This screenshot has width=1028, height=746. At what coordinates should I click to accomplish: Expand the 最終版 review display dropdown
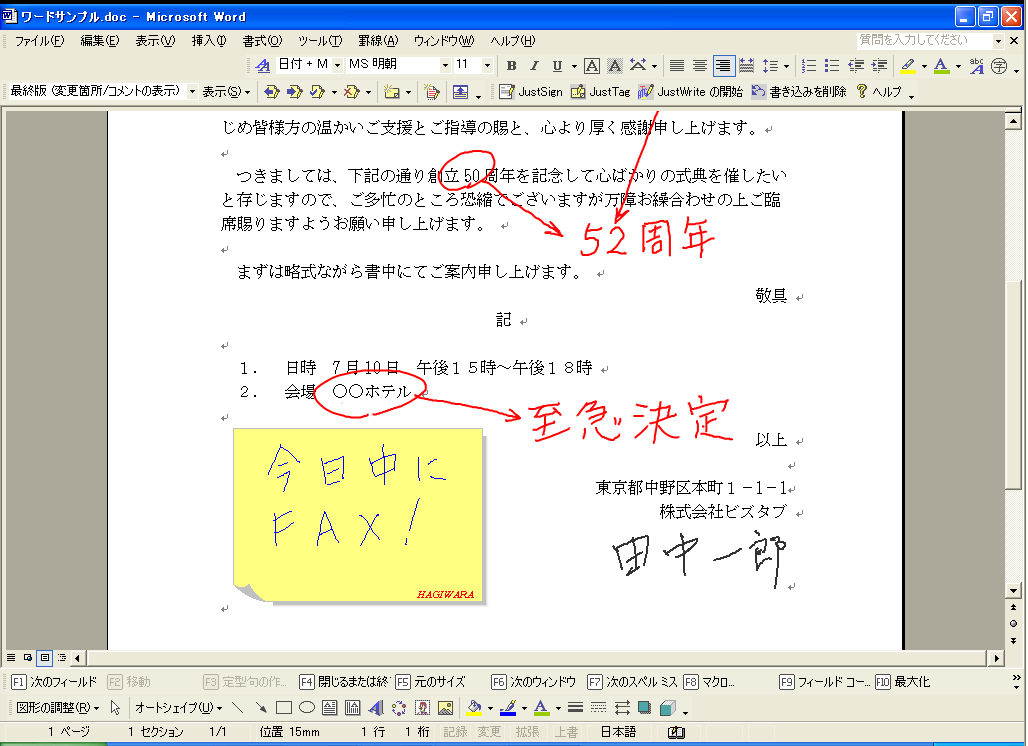pos(192,91)
